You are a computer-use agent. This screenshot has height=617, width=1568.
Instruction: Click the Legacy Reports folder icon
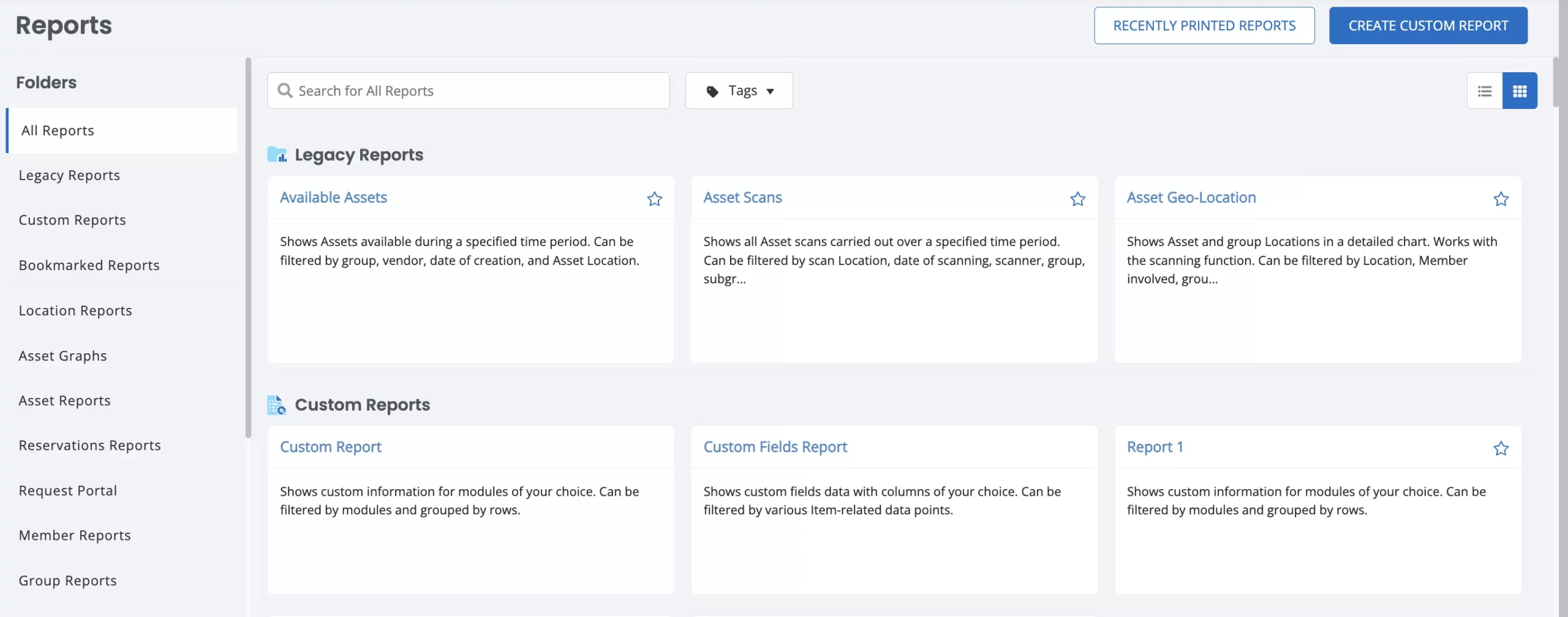(277, 155)
